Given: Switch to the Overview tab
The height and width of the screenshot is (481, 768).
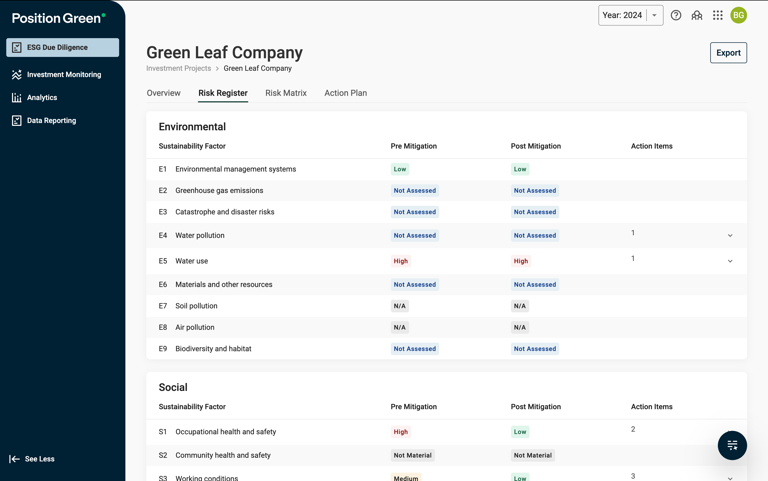Looking at the screenshot, I should click(x=164, y=93).
